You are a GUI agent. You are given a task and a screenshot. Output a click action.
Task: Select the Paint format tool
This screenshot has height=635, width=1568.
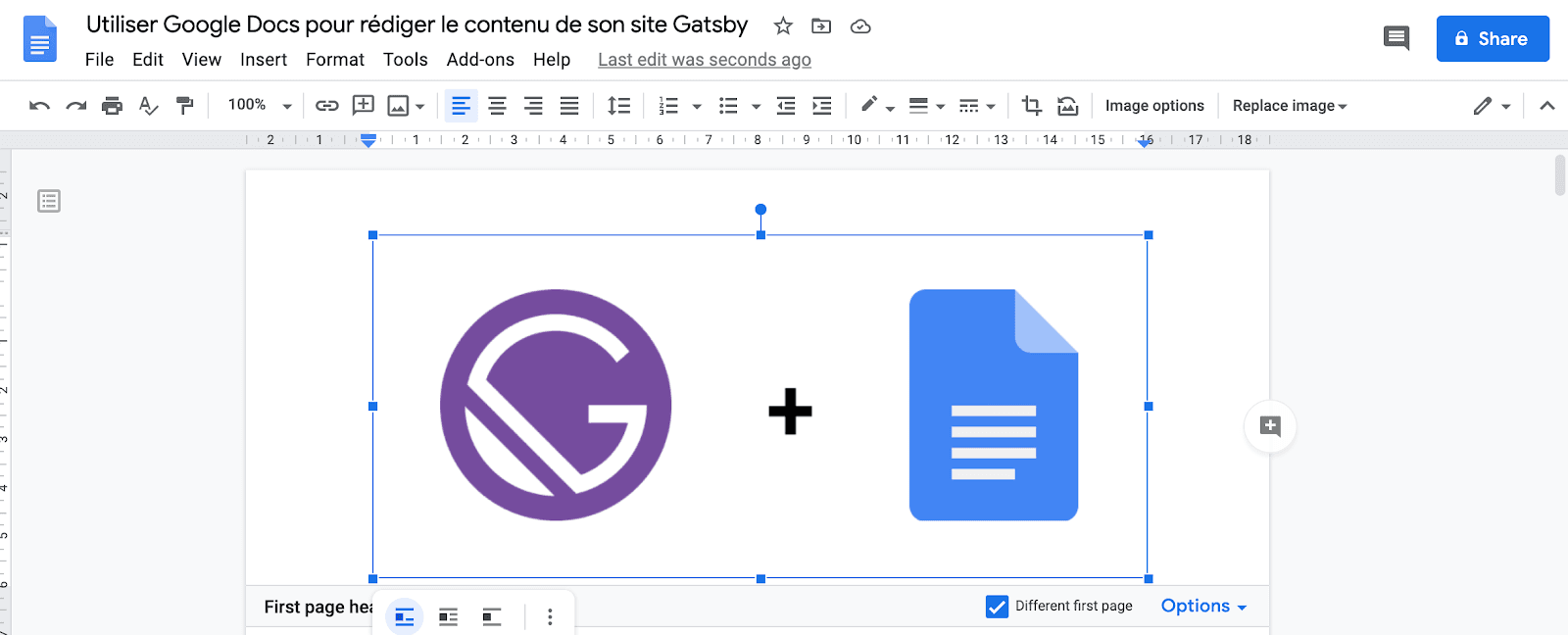(x=185, y=106)
